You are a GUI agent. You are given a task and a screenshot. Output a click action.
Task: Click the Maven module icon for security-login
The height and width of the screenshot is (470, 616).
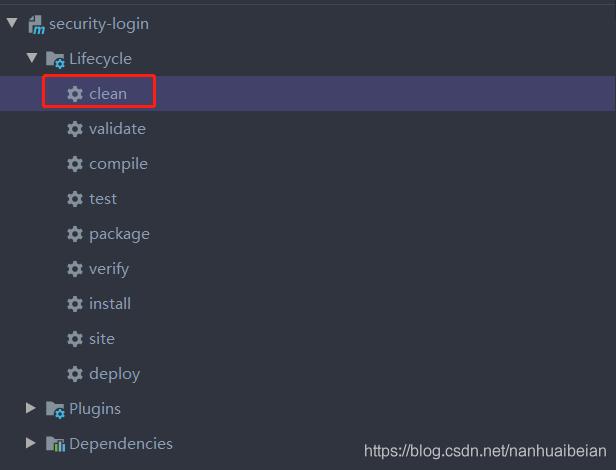click(37, 24)
